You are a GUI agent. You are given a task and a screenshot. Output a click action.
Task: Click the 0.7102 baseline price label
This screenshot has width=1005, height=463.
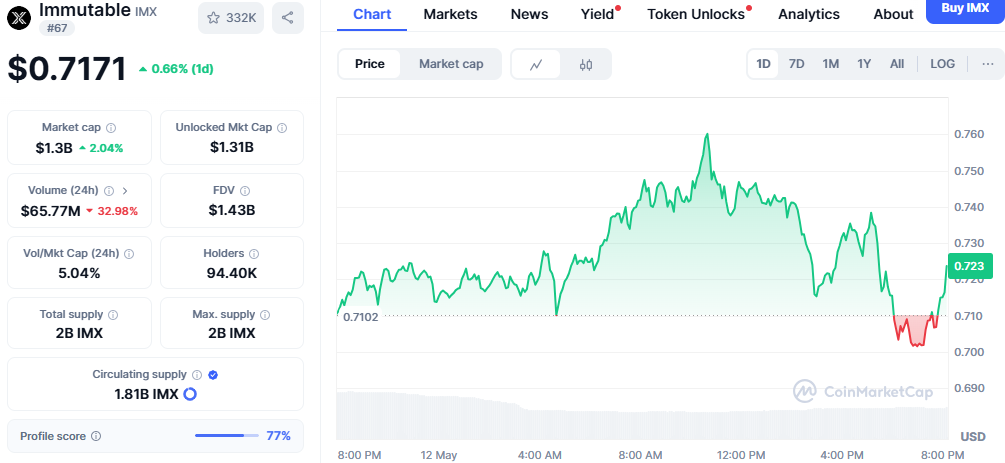click(x=361, y=317)
